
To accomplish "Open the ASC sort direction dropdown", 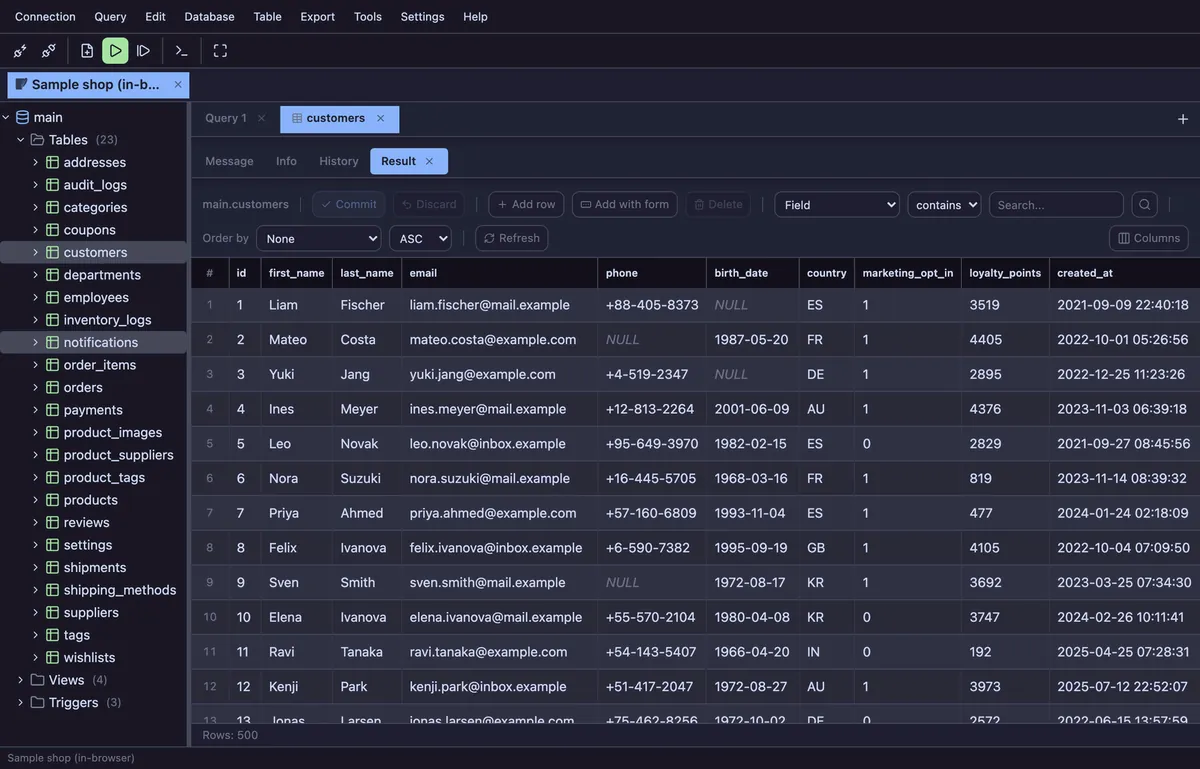I will tap(420, 239).
